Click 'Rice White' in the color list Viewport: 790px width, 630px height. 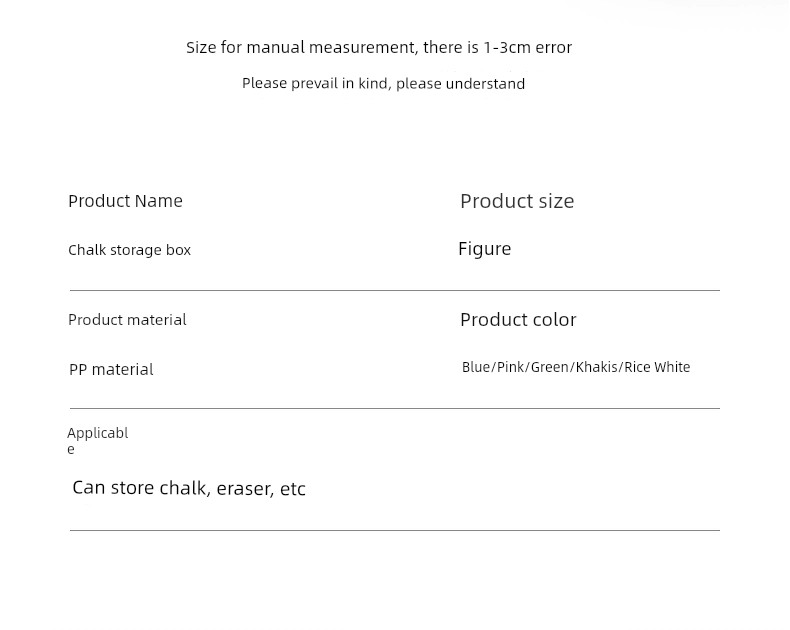[657, 367]
